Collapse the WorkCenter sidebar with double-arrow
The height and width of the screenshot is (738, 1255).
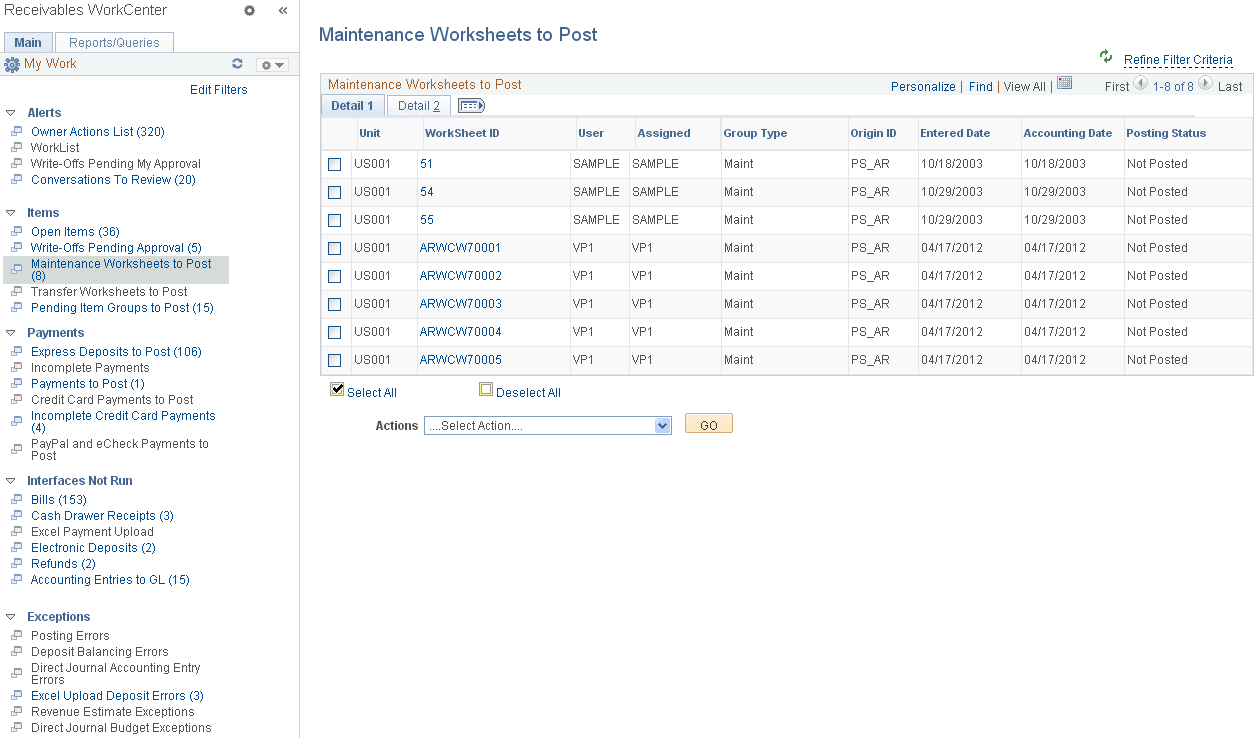point(282,10)
